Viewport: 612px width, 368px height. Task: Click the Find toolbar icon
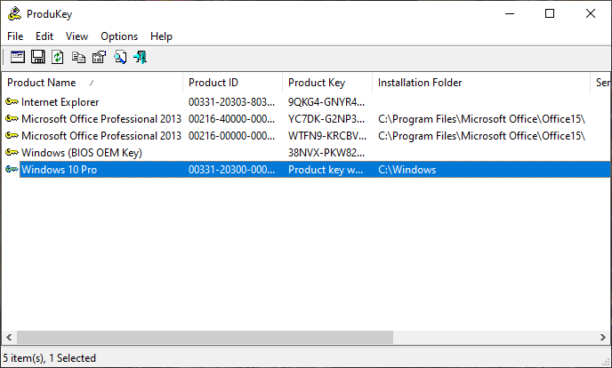[120, 57]
